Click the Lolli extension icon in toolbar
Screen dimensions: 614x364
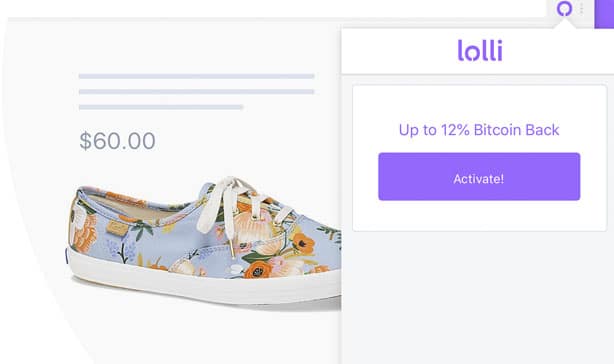point(564,8)
